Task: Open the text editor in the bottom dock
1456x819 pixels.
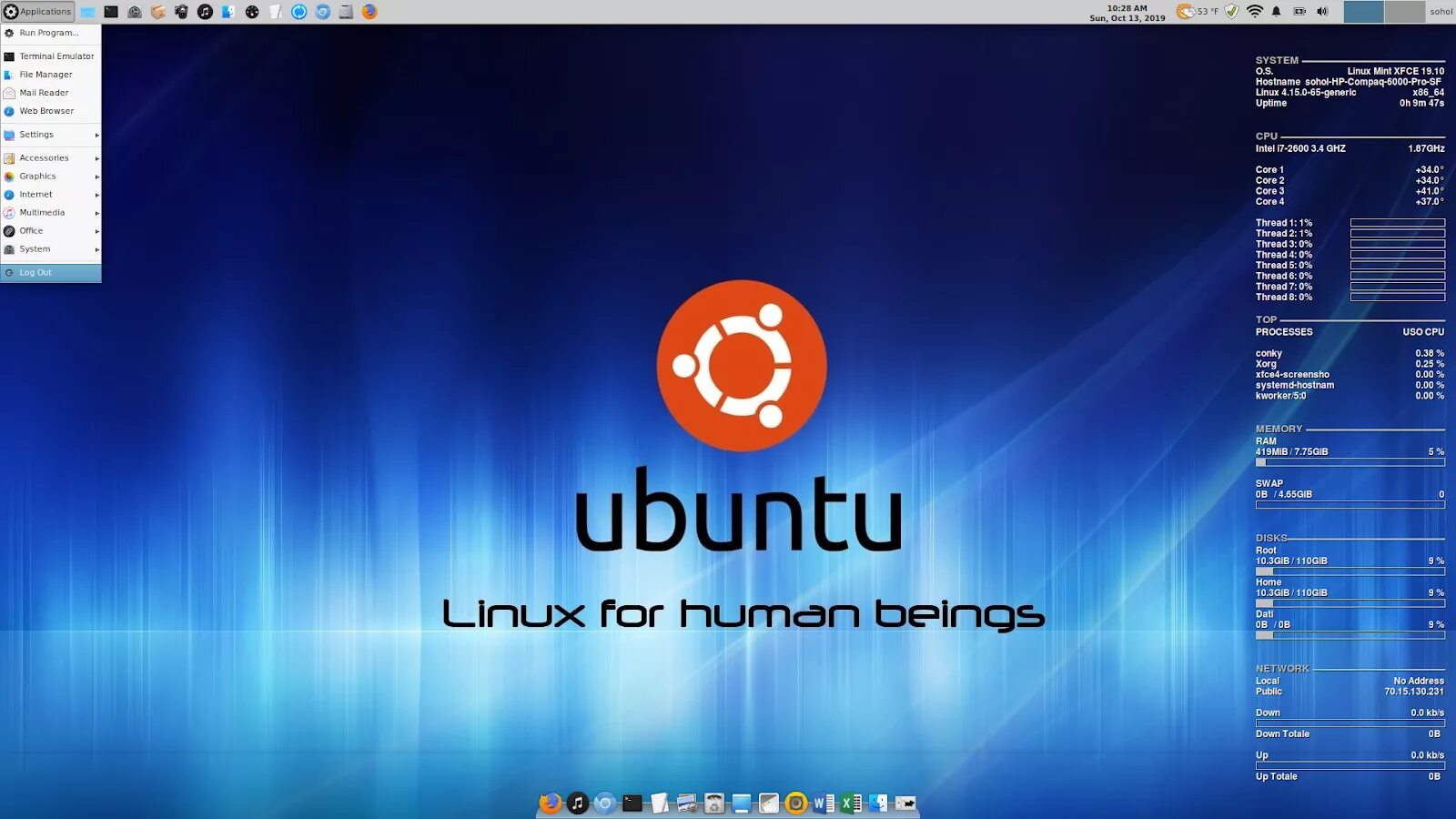Action: point(659,803)
